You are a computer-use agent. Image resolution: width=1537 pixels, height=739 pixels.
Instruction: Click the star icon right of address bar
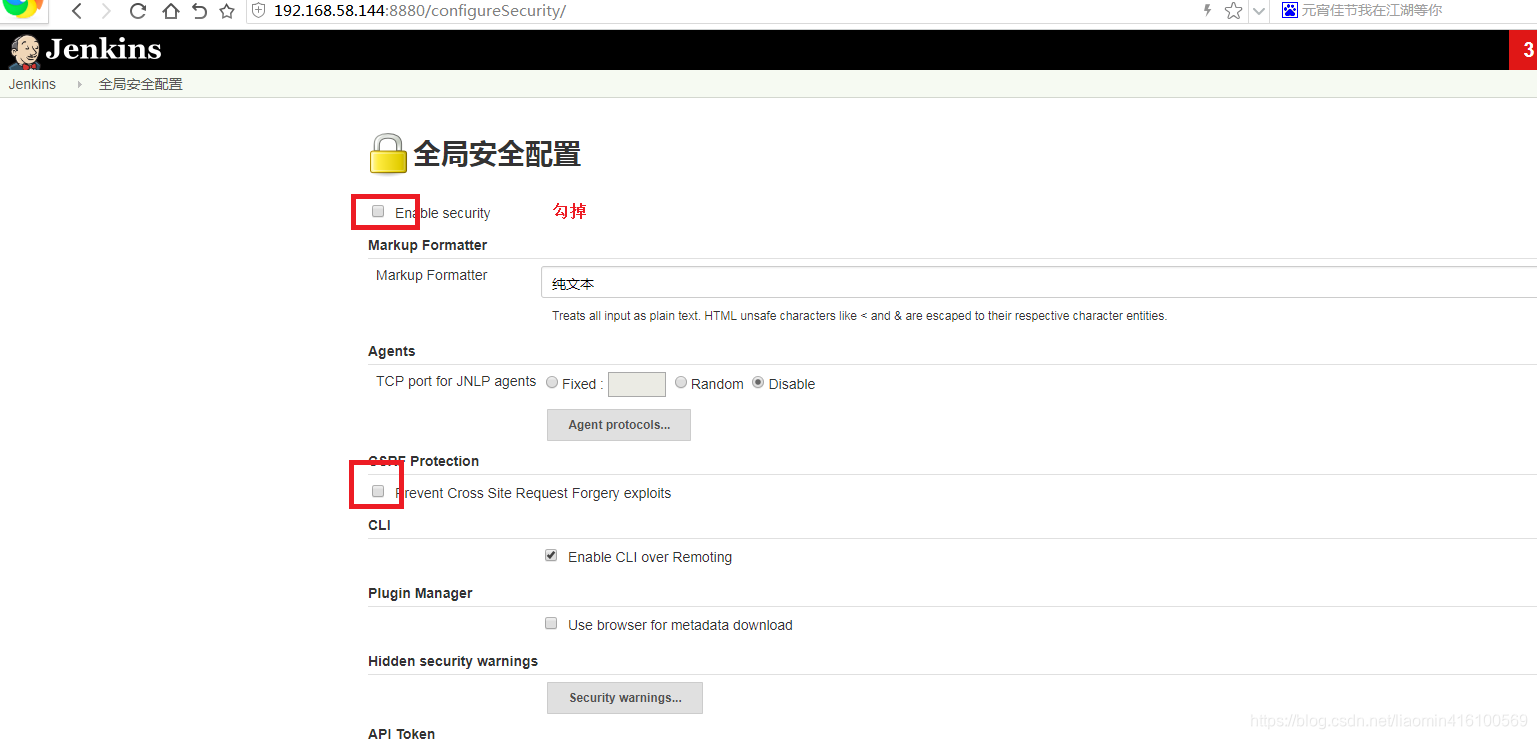pos(1233,11)
